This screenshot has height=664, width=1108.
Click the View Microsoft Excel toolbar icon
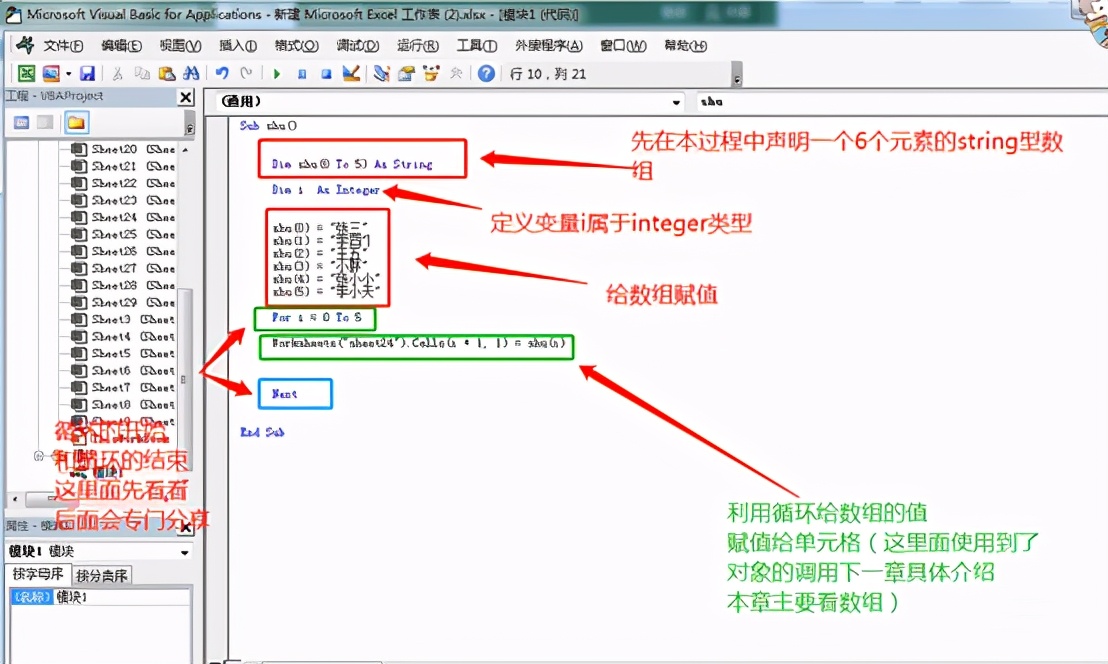coord(26,73)
